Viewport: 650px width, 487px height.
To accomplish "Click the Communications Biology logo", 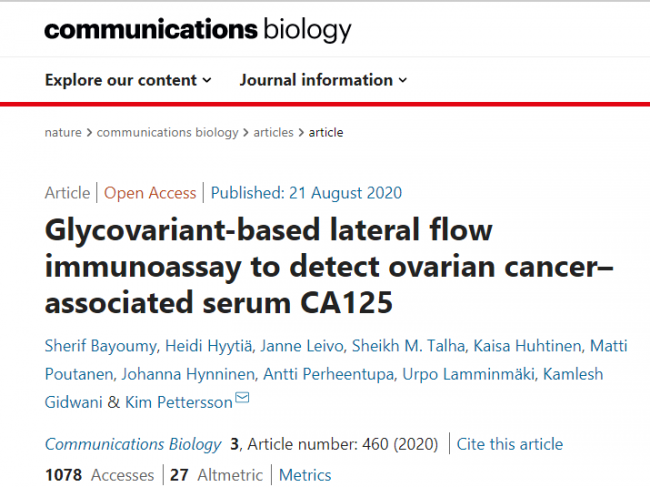I will [x=198, y=30].
